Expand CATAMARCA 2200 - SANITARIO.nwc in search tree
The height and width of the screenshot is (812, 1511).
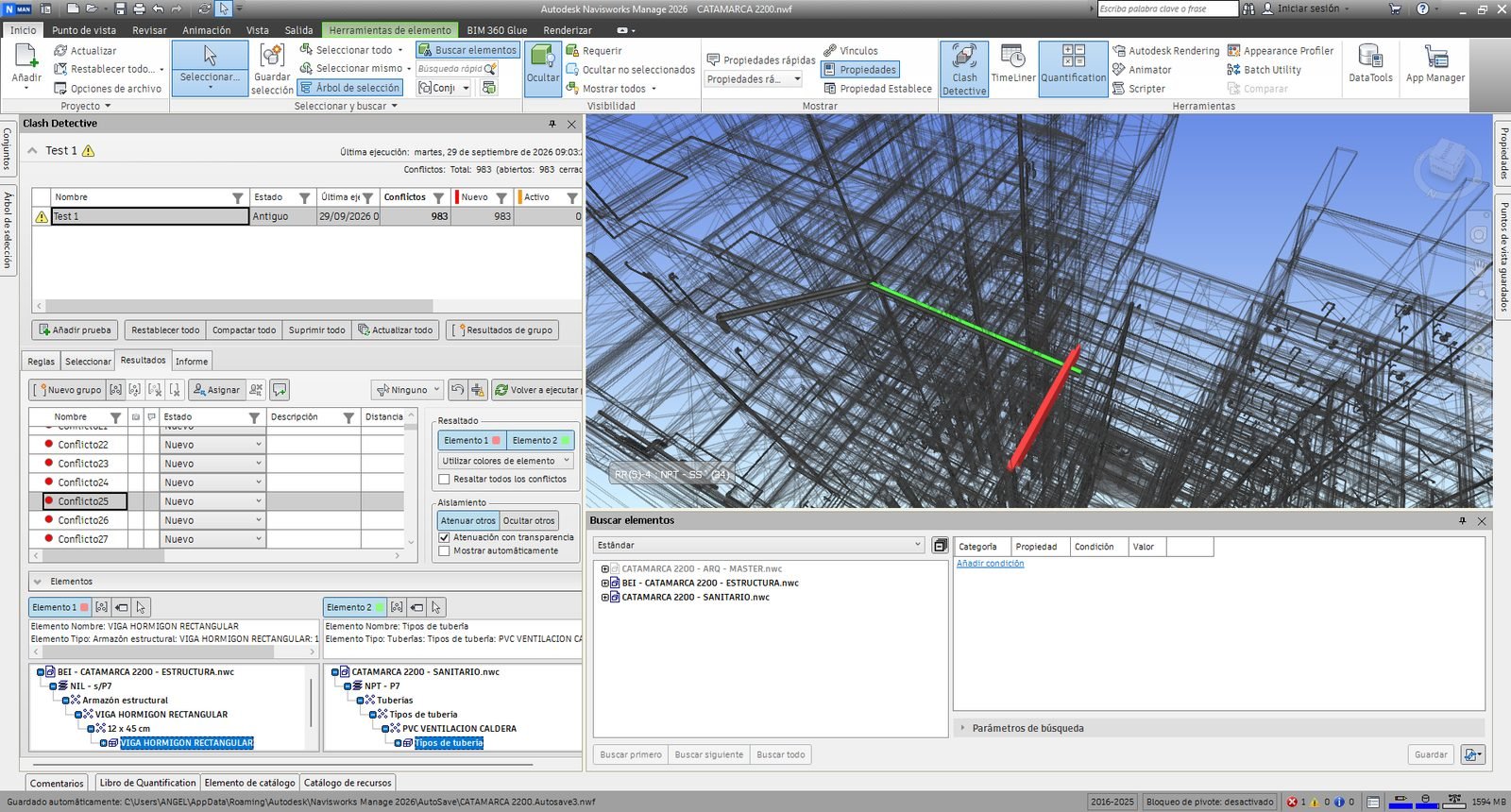(x=605, y=598)
